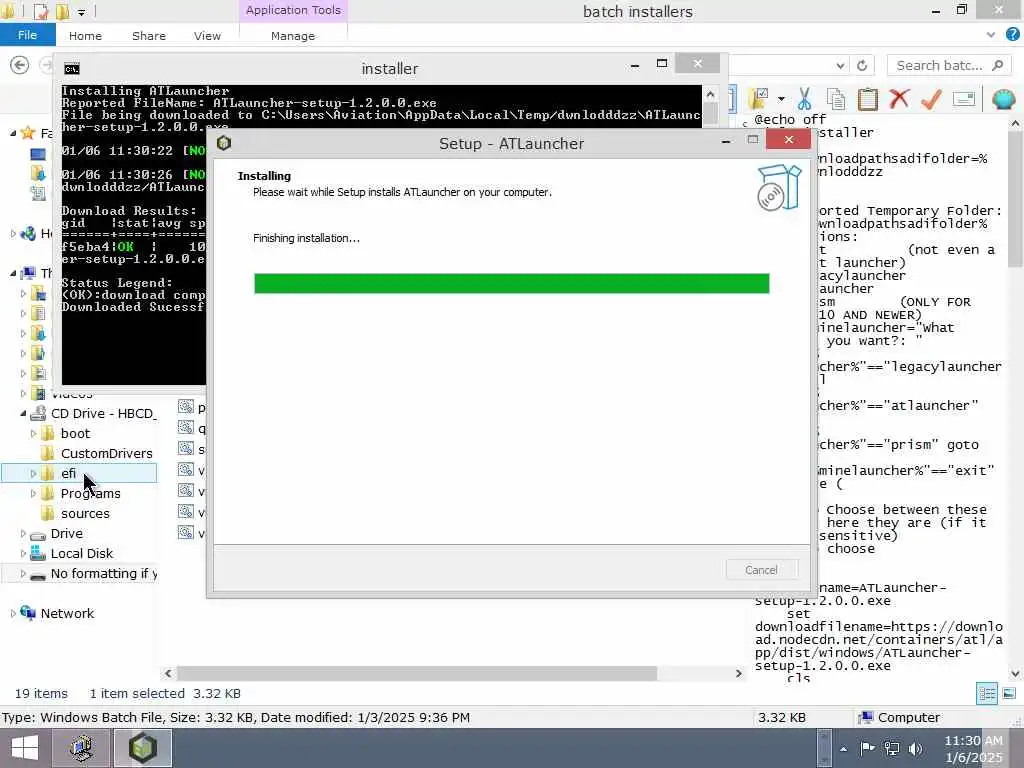The width and height of the screenshot is (1024, 768).
Task: Maximize the installer console window
Action: tap(662, 63)
